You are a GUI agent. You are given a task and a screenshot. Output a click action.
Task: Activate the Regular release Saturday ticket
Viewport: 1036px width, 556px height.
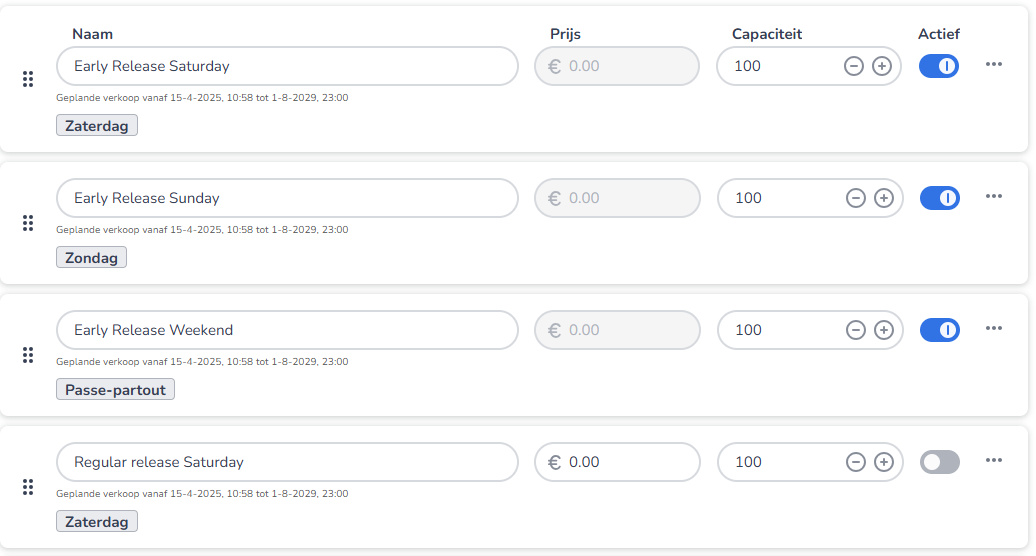tap(939, 462)
